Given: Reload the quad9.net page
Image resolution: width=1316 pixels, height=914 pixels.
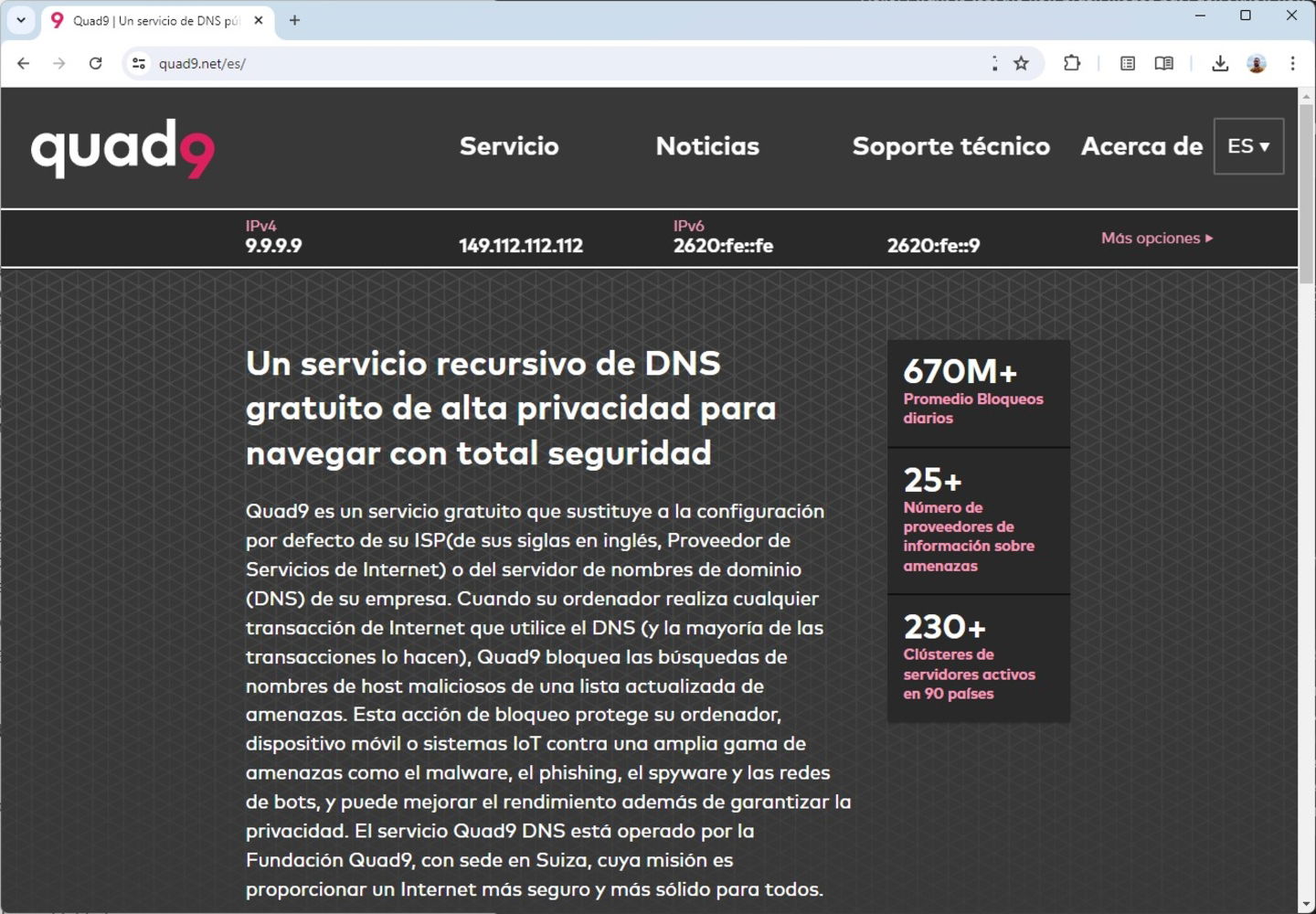Looking at the screenshot, I should (x=95, y=63).
